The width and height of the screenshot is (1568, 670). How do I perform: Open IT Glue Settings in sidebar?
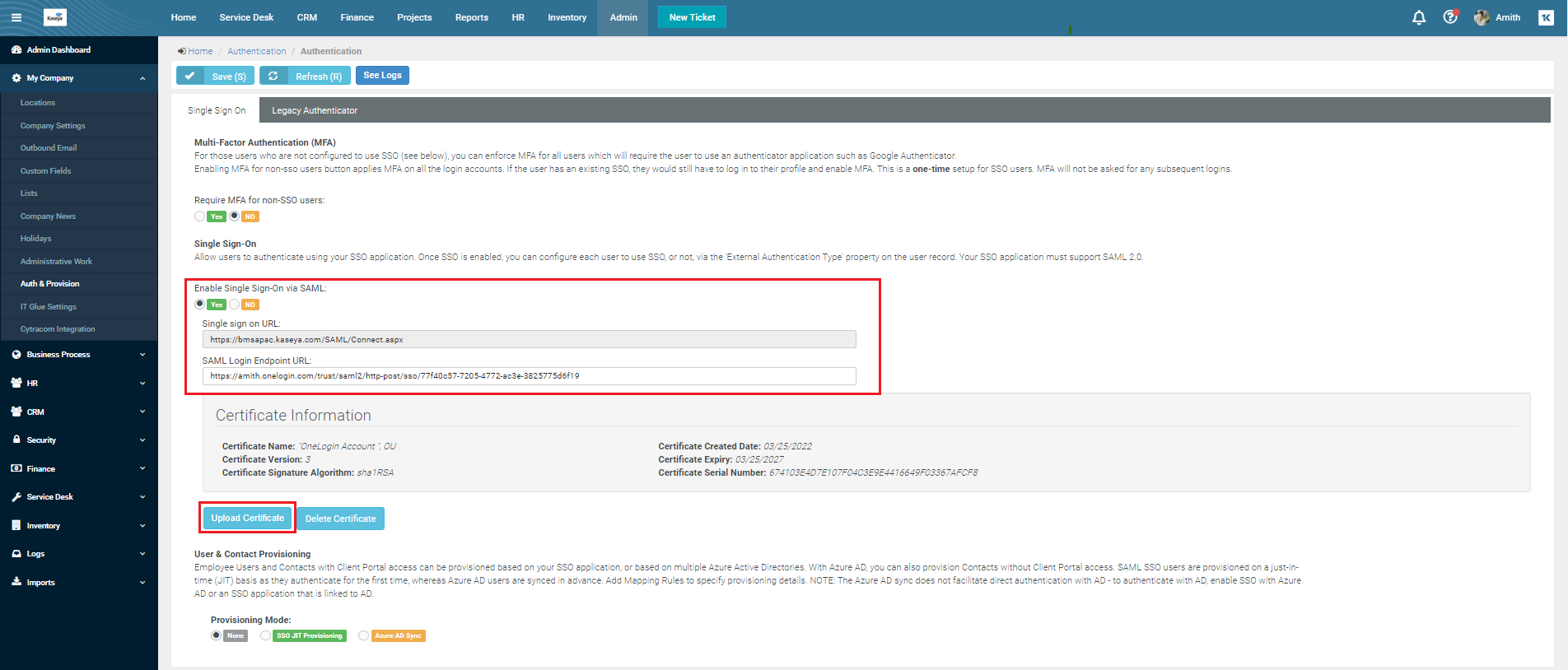tap(49, 307)
